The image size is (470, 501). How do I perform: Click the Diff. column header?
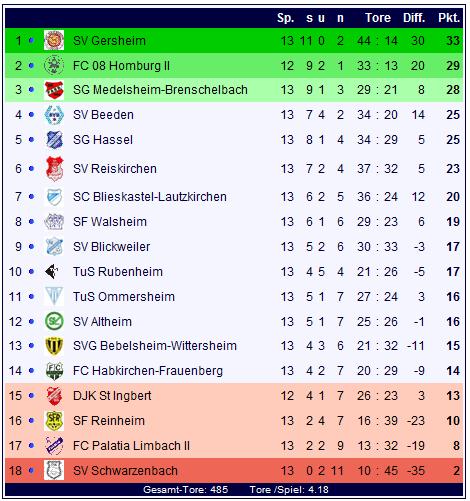tap(414, 17)
